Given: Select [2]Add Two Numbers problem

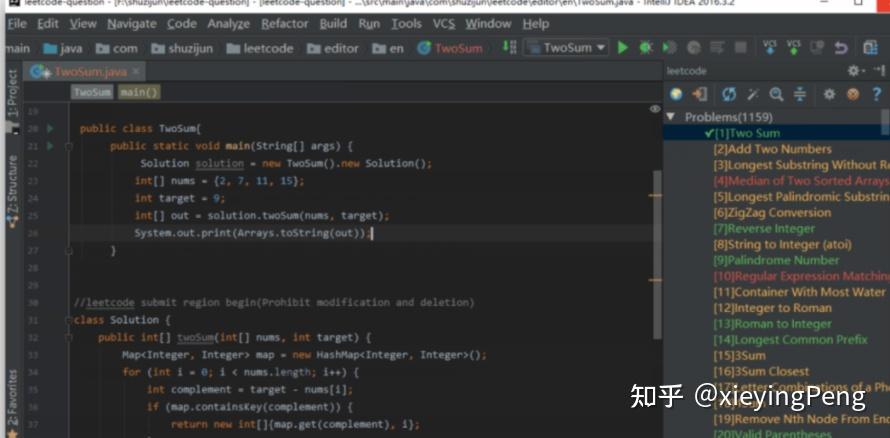Looking at the screenshot, I should coord(773,149).
